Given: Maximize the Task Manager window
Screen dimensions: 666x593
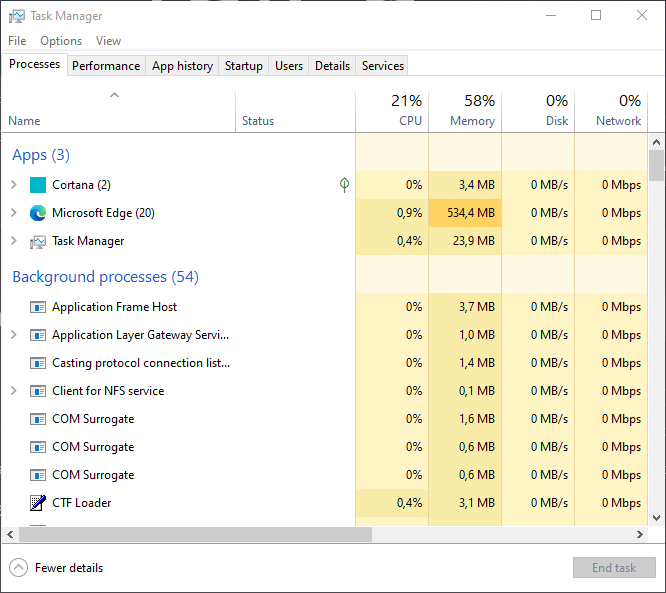Looking at the screenshot, I should (596, 16).
